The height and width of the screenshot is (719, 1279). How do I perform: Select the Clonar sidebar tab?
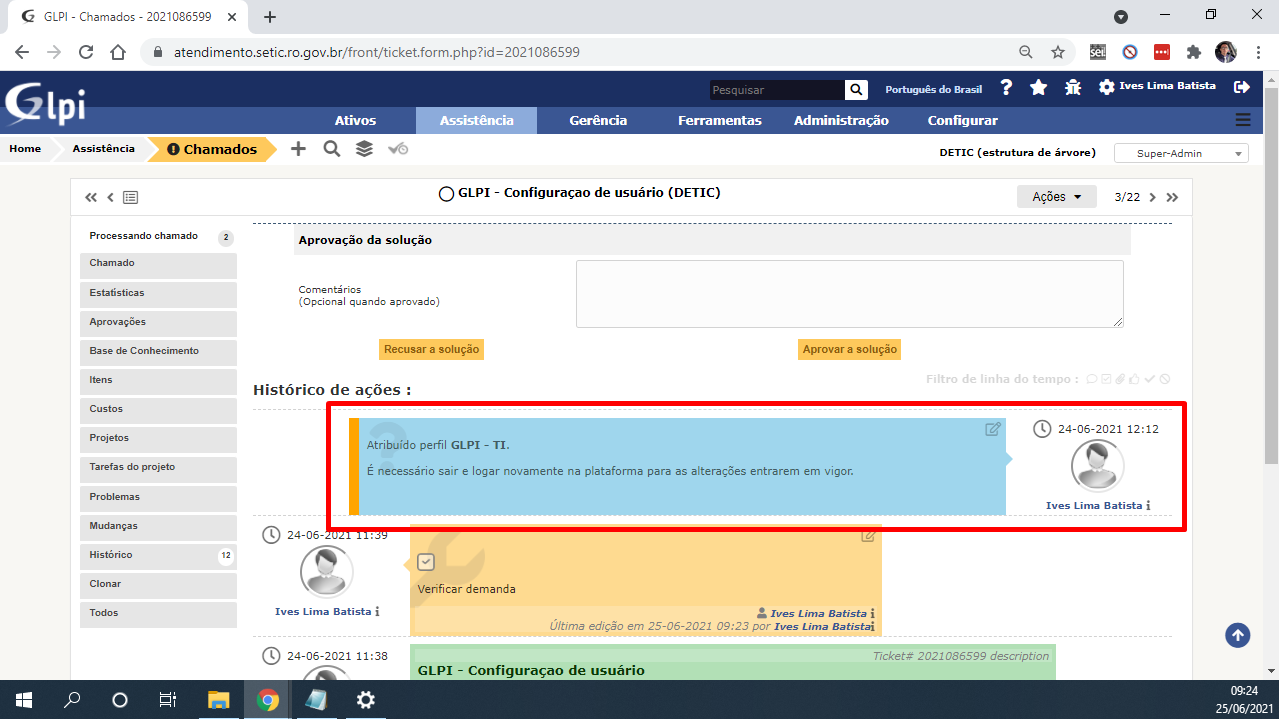(158, 585)
